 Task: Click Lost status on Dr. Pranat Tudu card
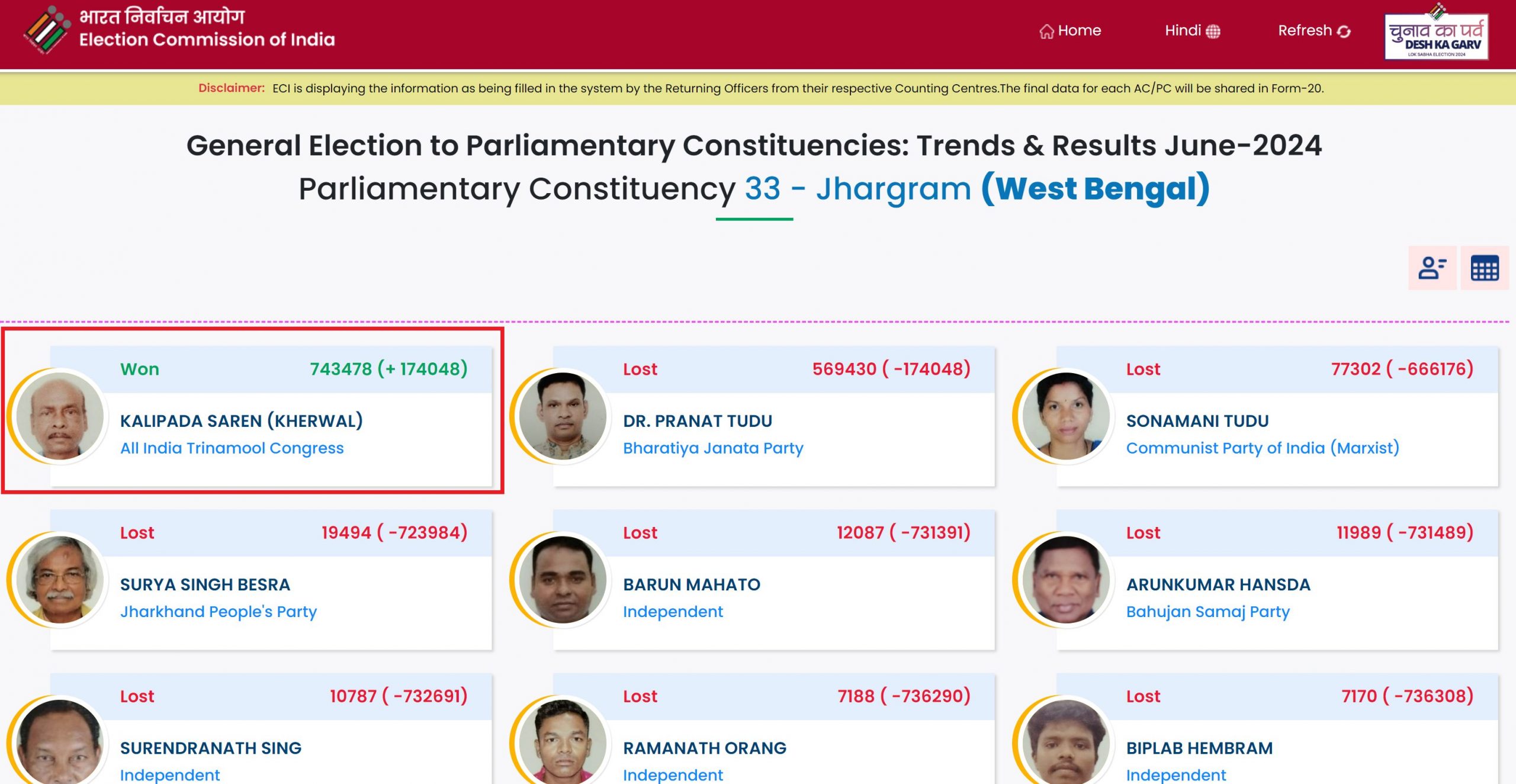tap(640, 369)
